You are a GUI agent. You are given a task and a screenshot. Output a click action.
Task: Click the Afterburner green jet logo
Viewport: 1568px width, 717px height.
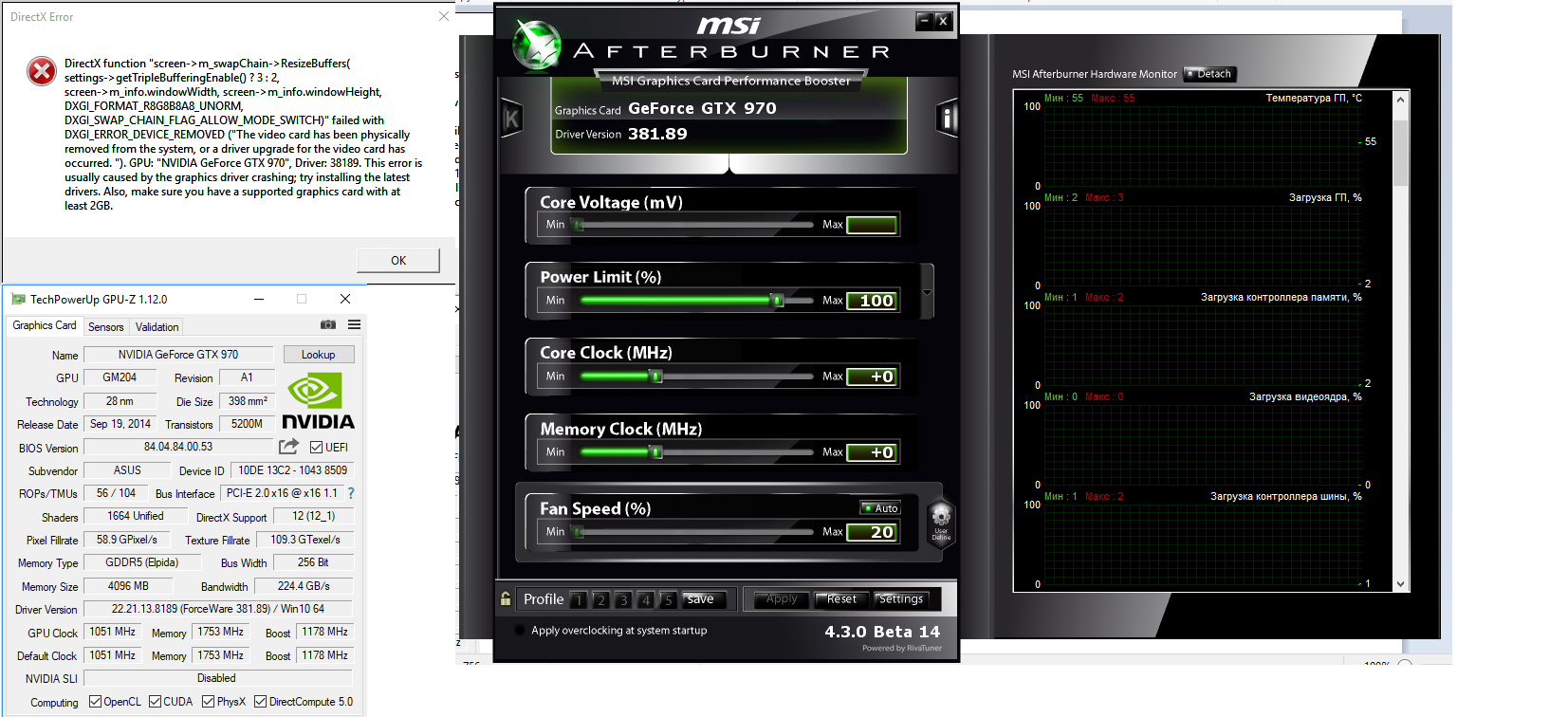pos(537,46)
